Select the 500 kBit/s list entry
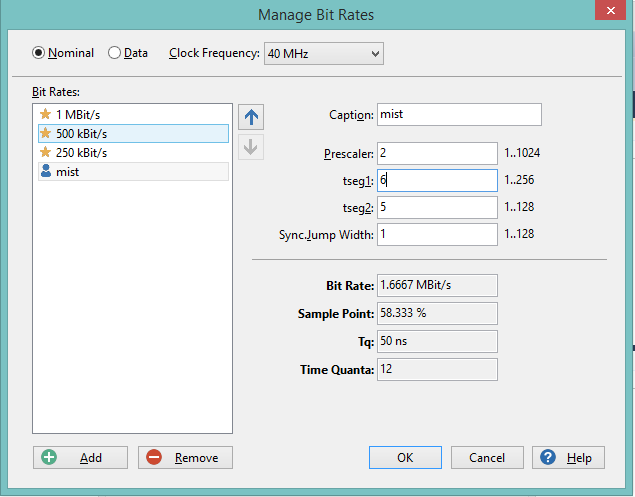The image size is (635, 497). tap(132, 133)
